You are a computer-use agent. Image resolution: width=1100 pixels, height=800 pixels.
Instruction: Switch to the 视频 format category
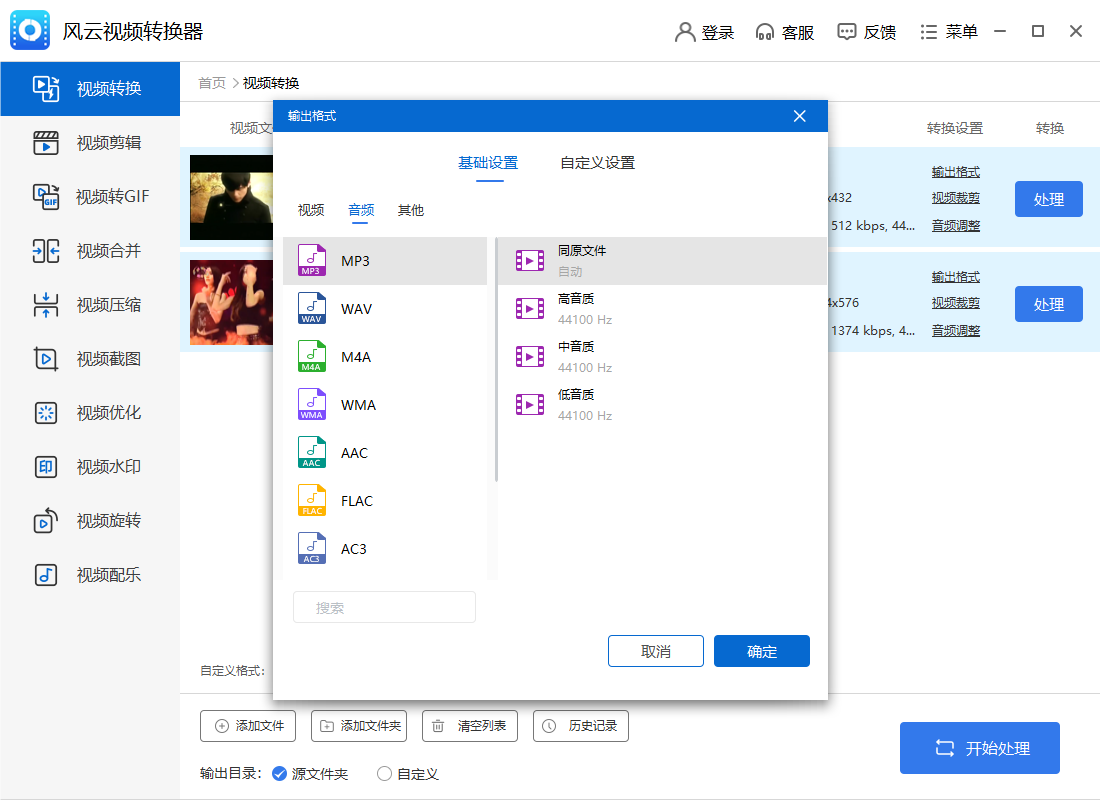pos(311,210)
